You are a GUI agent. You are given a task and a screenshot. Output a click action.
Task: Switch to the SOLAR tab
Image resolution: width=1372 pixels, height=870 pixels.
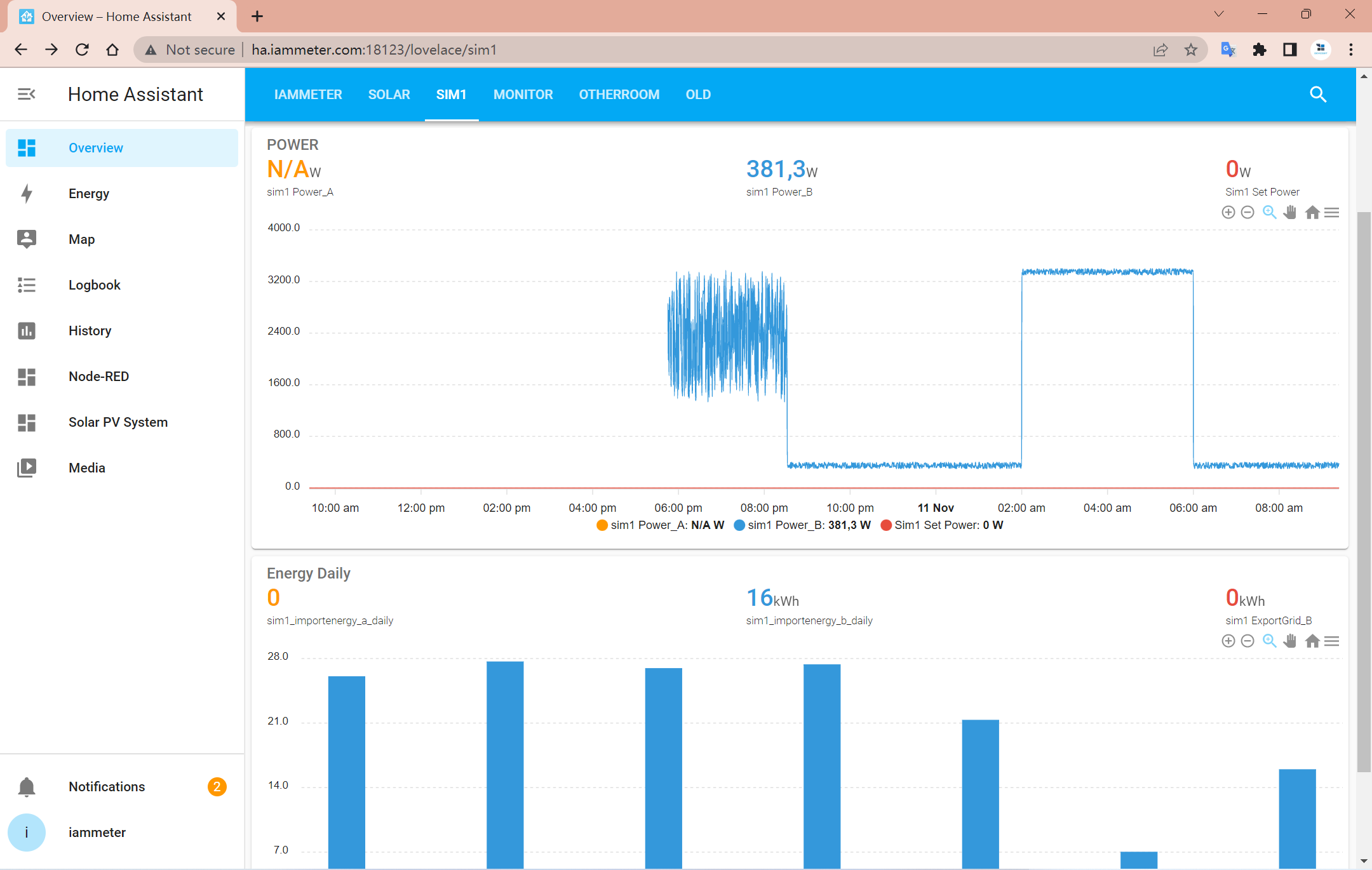click(389, 95)
